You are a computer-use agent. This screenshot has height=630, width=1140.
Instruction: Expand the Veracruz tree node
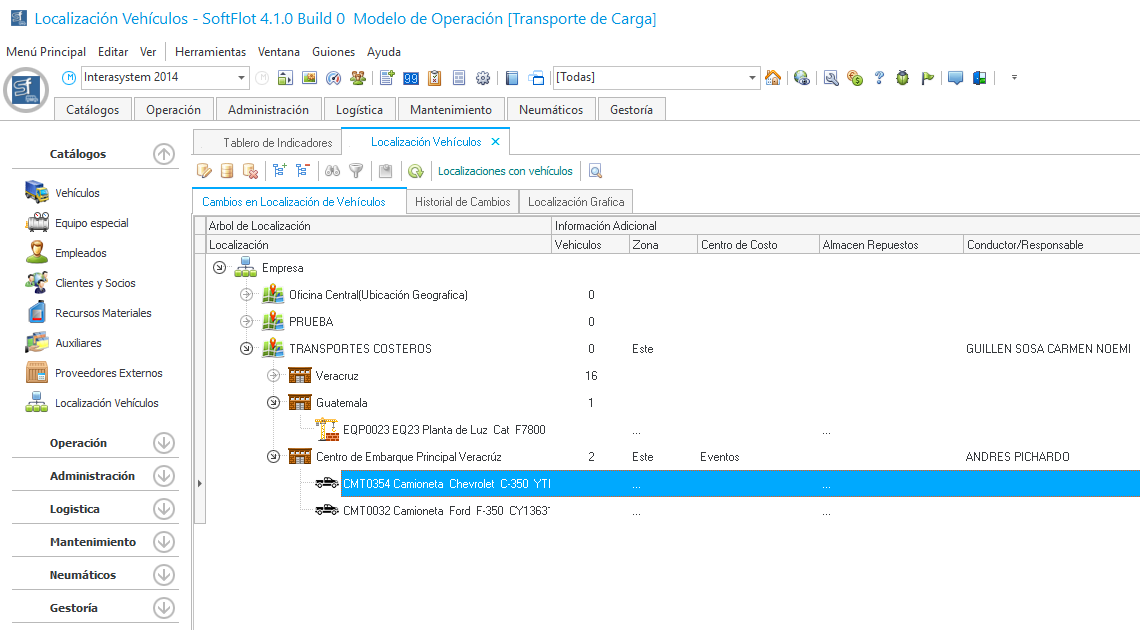(273, 376)
